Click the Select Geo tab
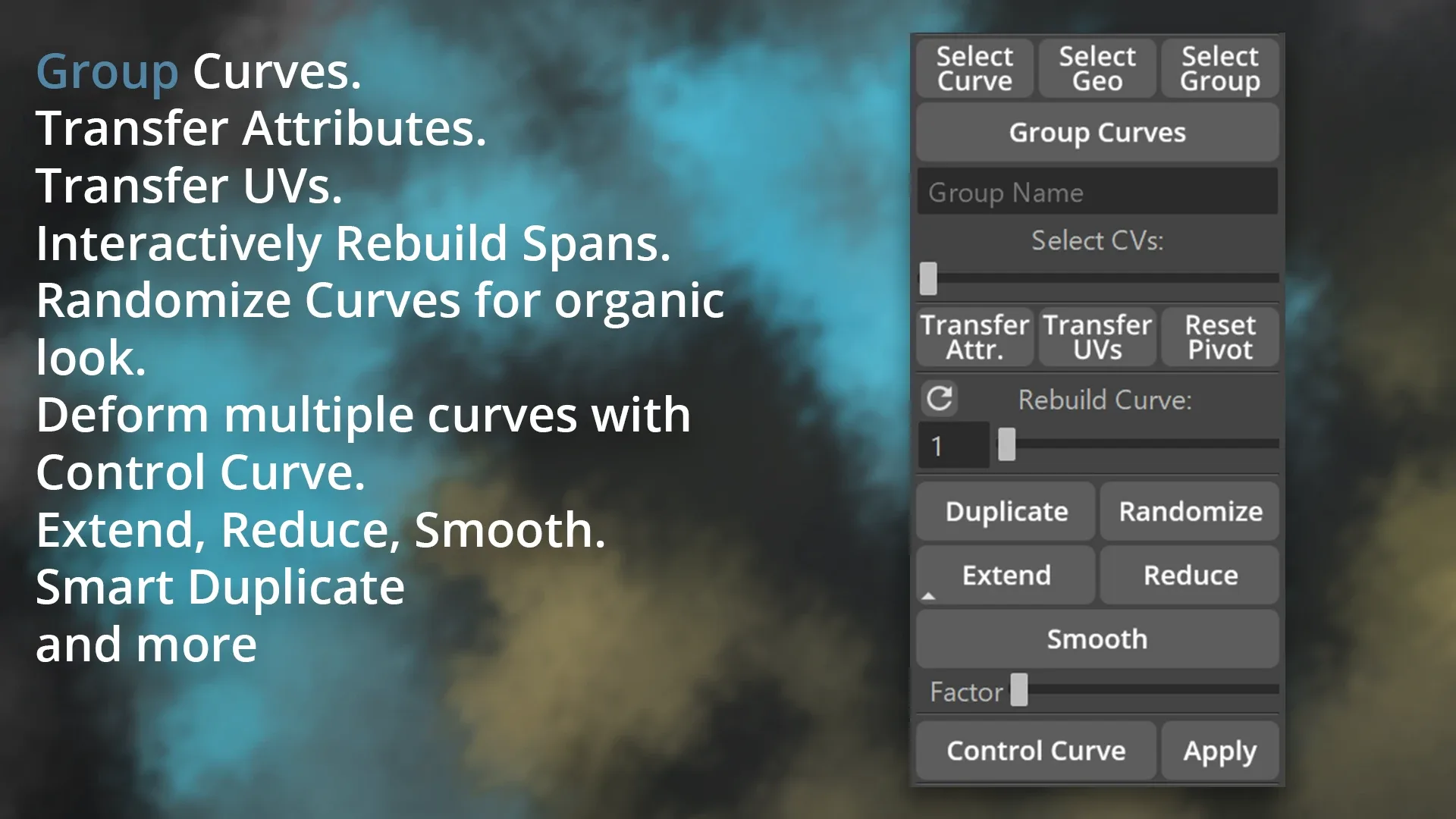Screen dimensions: 1456x819 click(x=1097, y=68)
